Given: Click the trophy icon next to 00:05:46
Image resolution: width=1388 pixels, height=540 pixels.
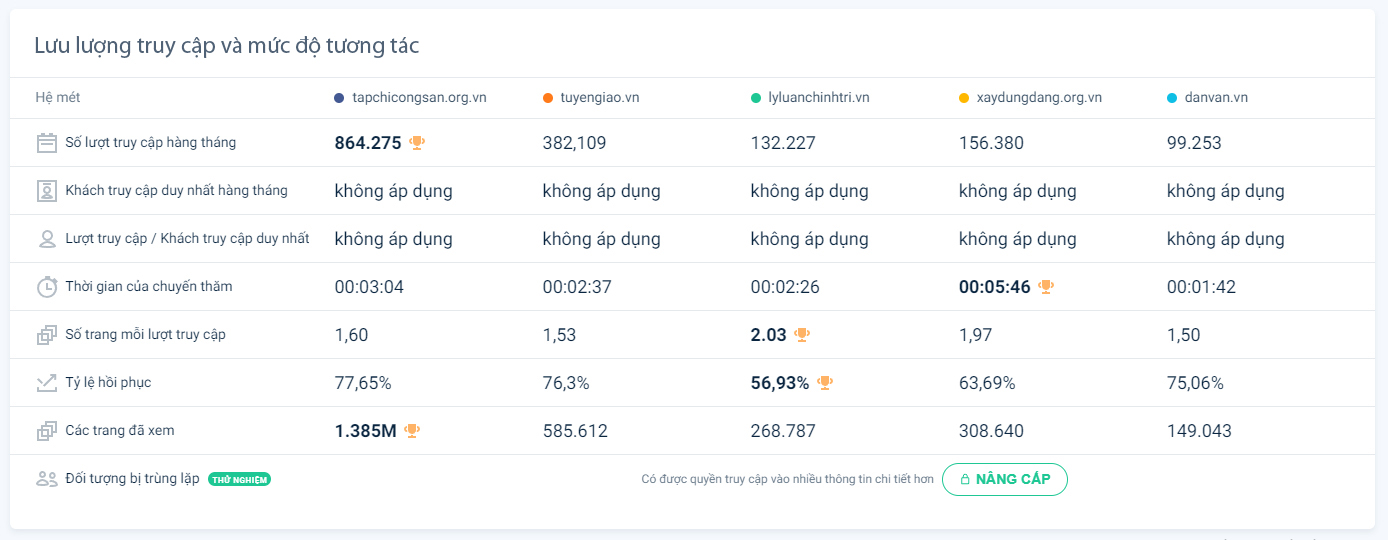Looking at the screenshot, I should pos(1046,287).
